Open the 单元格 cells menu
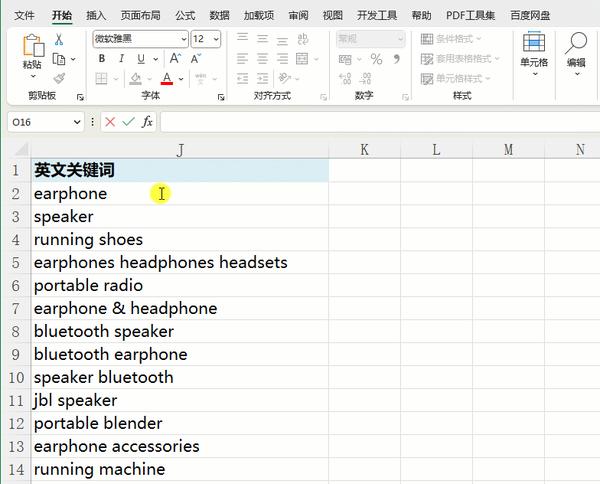The height and width of the screenshot is (484, 600). (534, 54)
